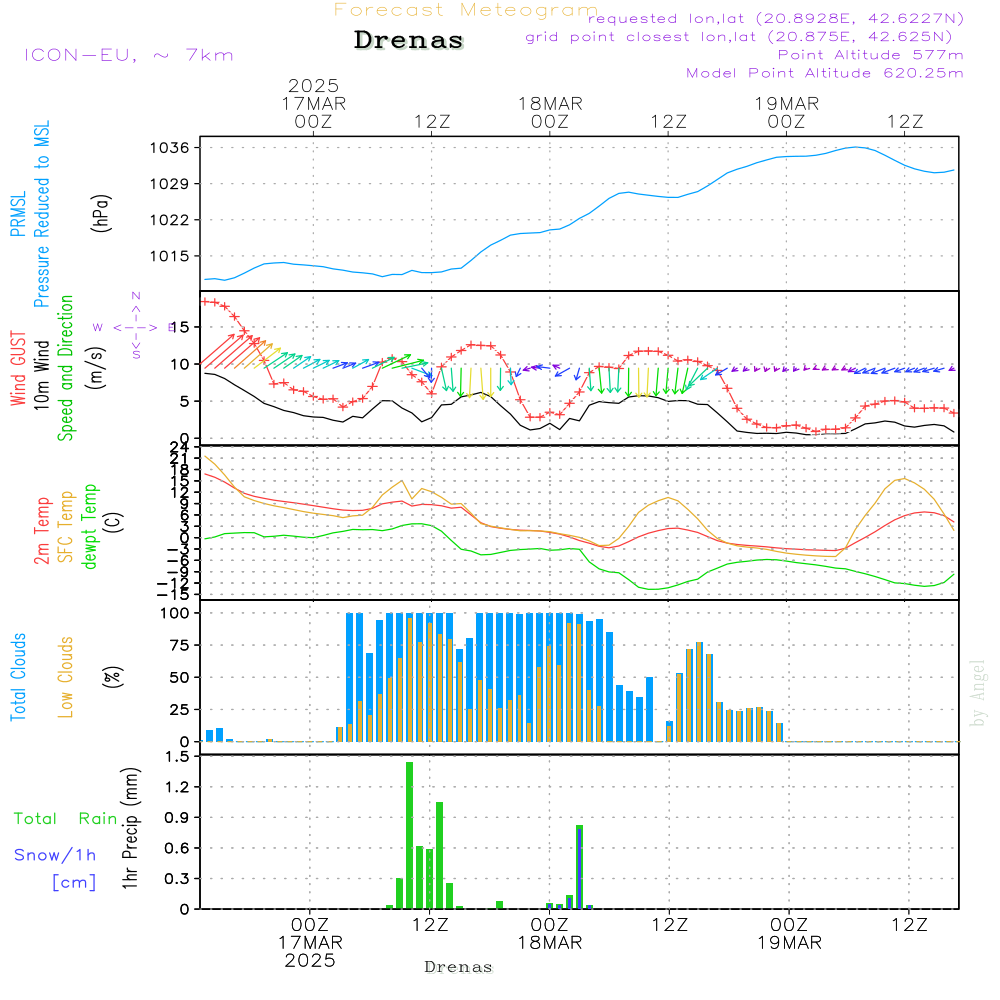Click the '(m/s)' wind unit label
The height and width of the screenshot is (1000, 1000).
pyautogui.click(x=96, y=368)
